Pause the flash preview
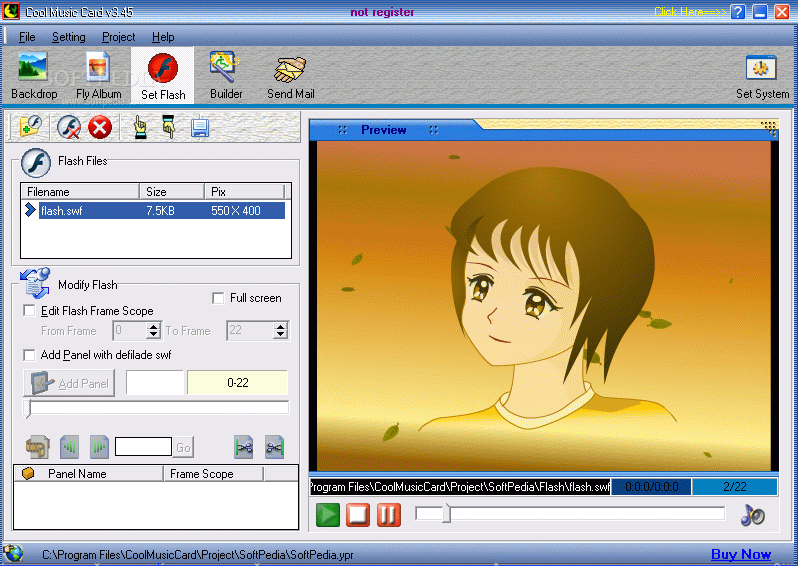798x566 pixels. click(388, 515)
